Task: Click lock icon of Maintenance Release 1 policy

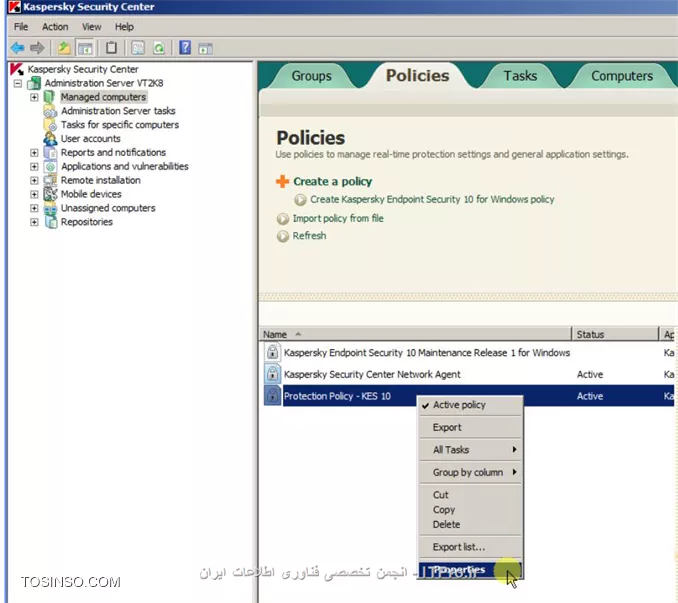Action: pos(272,352)
